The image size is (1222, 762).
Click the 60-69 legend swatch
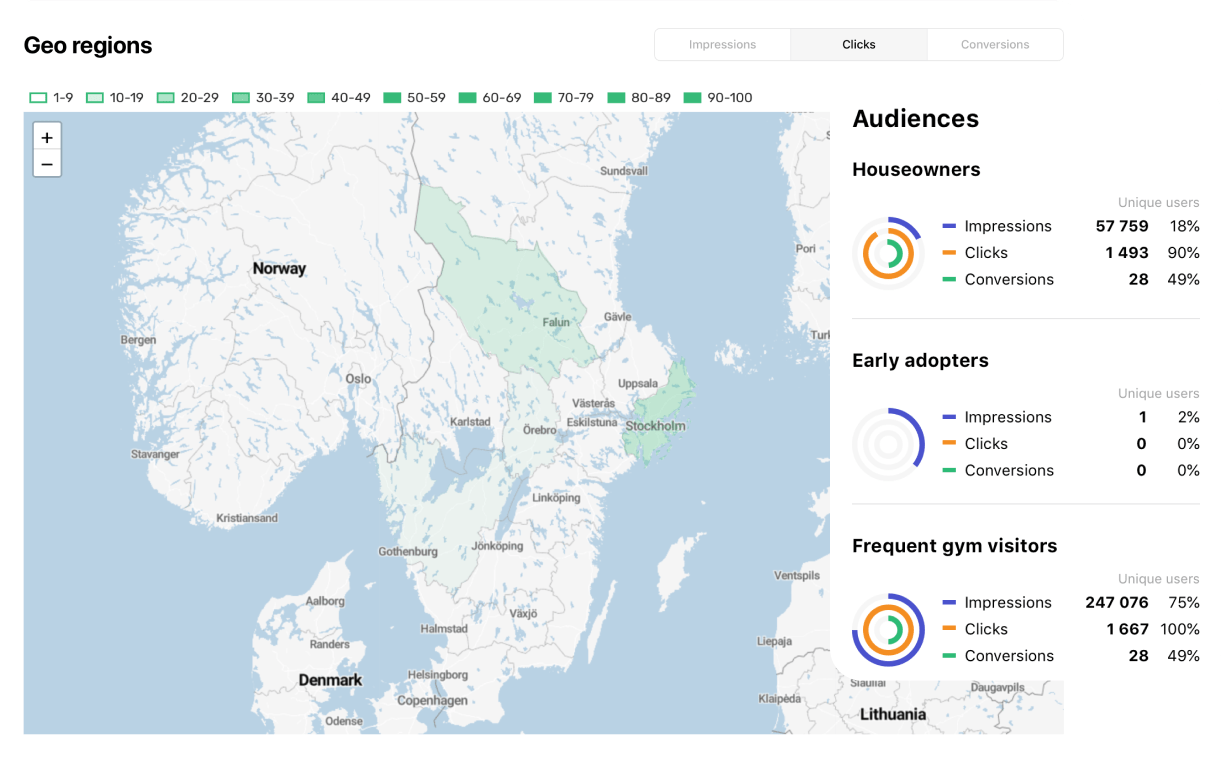(x=468, y=98)
